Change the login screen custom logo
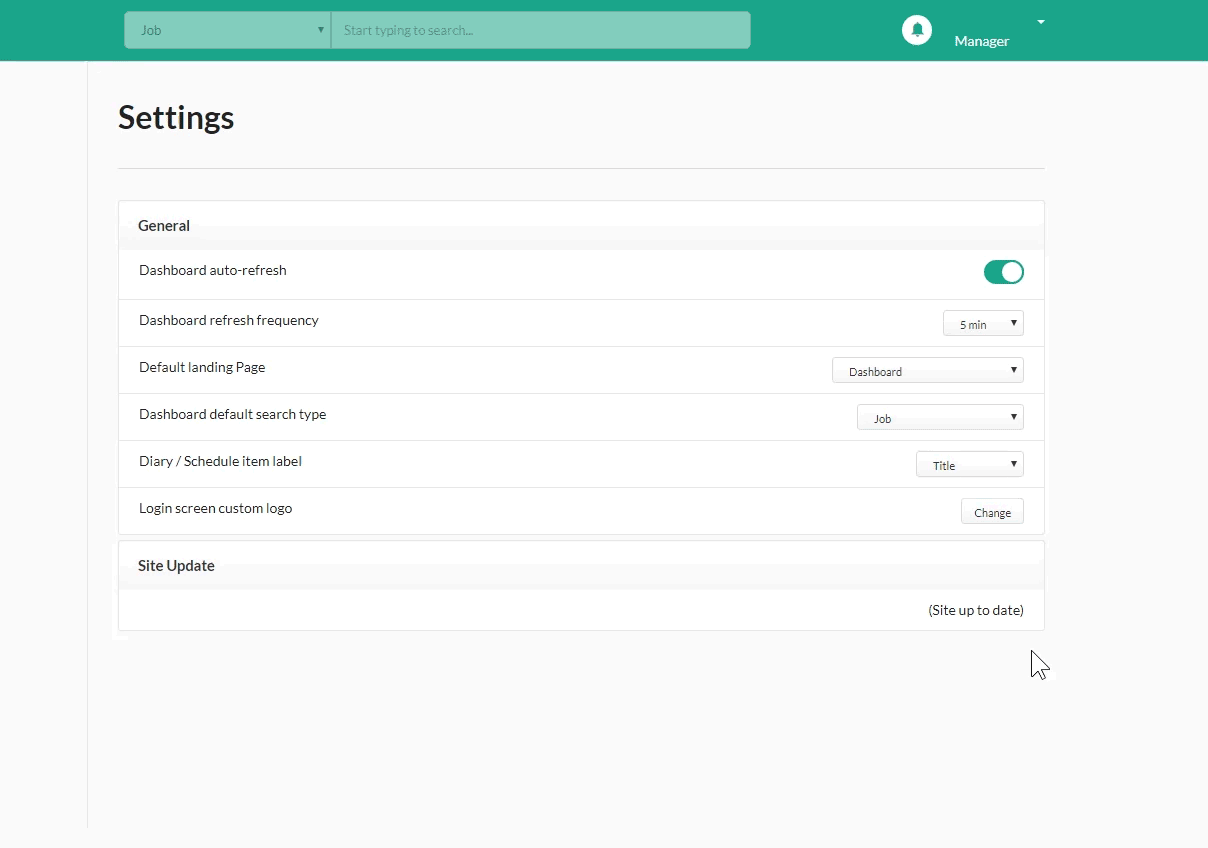Viewport: 1208px width, 848px height. click(x=991, y=511)
